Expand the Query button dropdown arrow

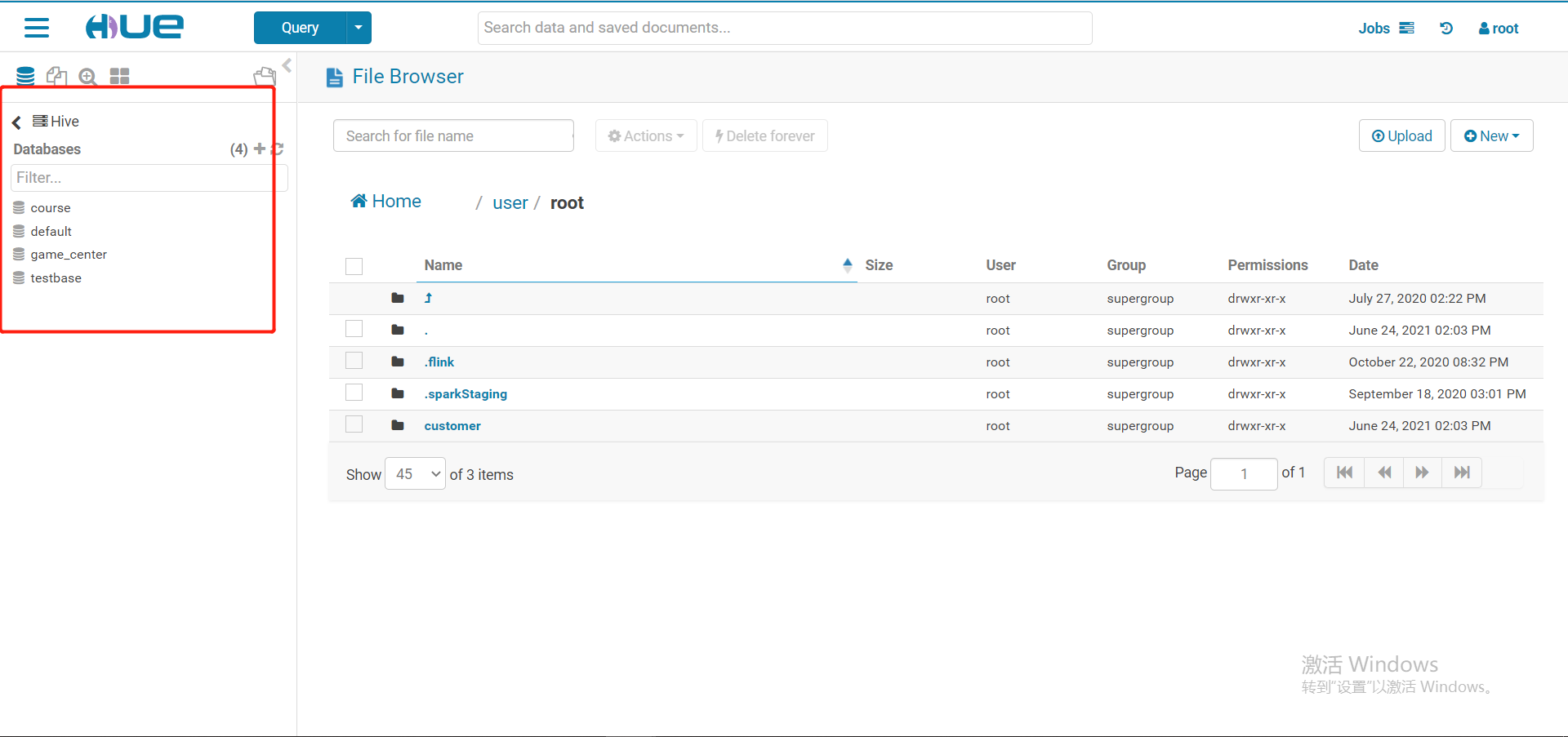tap(359, 28)
